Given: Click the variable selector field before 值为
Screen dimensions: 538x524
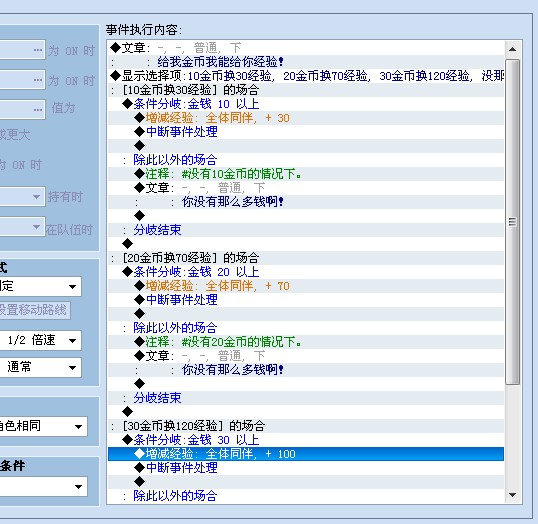Looking at the screenshot, I should (22, 109).
